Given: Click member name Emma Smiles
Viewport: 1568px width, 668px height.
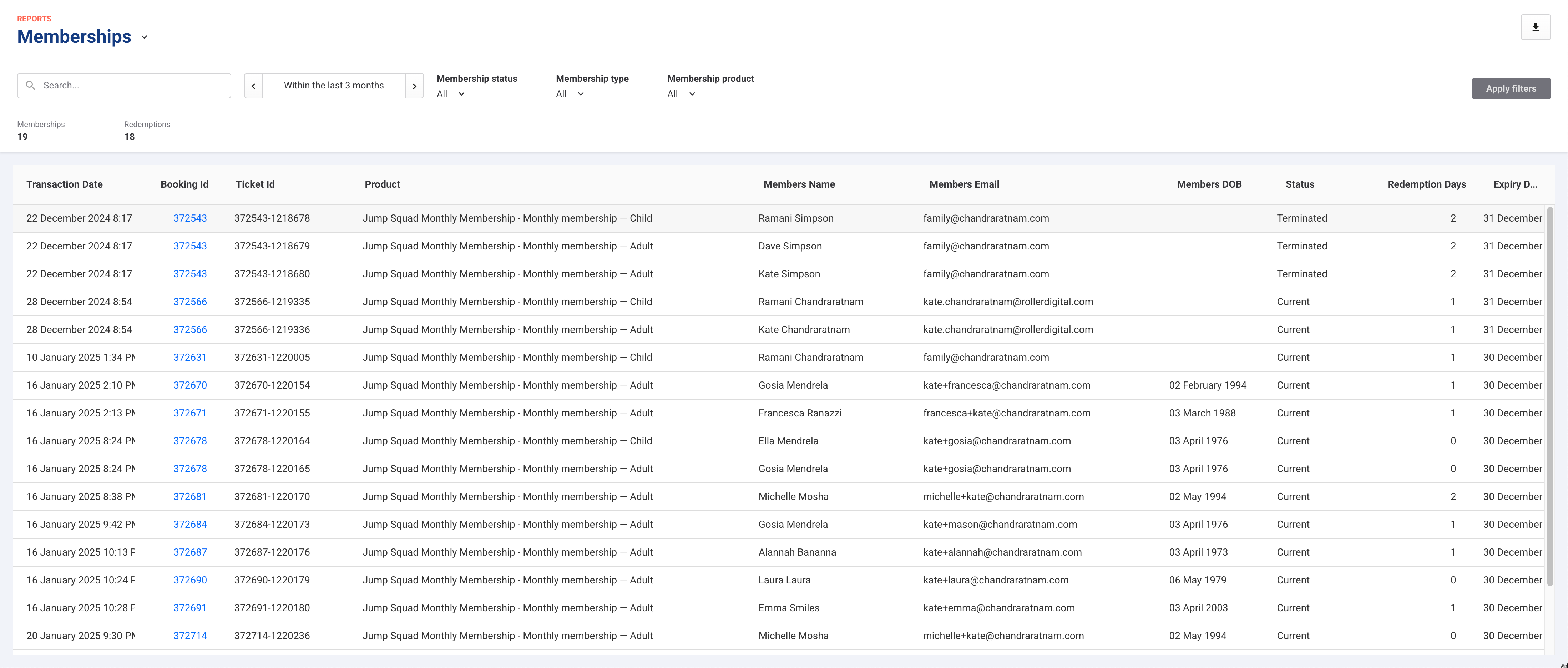Looking at the screenshot, I should pyautogui.click(x=789, y=608).
